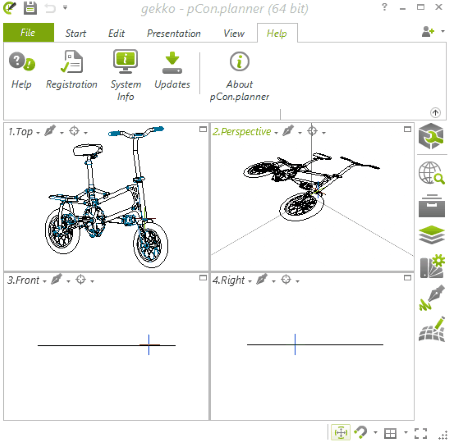
Task: Select the Help ribbon tab
Action: pyautogui.click(x=277, y=33)
